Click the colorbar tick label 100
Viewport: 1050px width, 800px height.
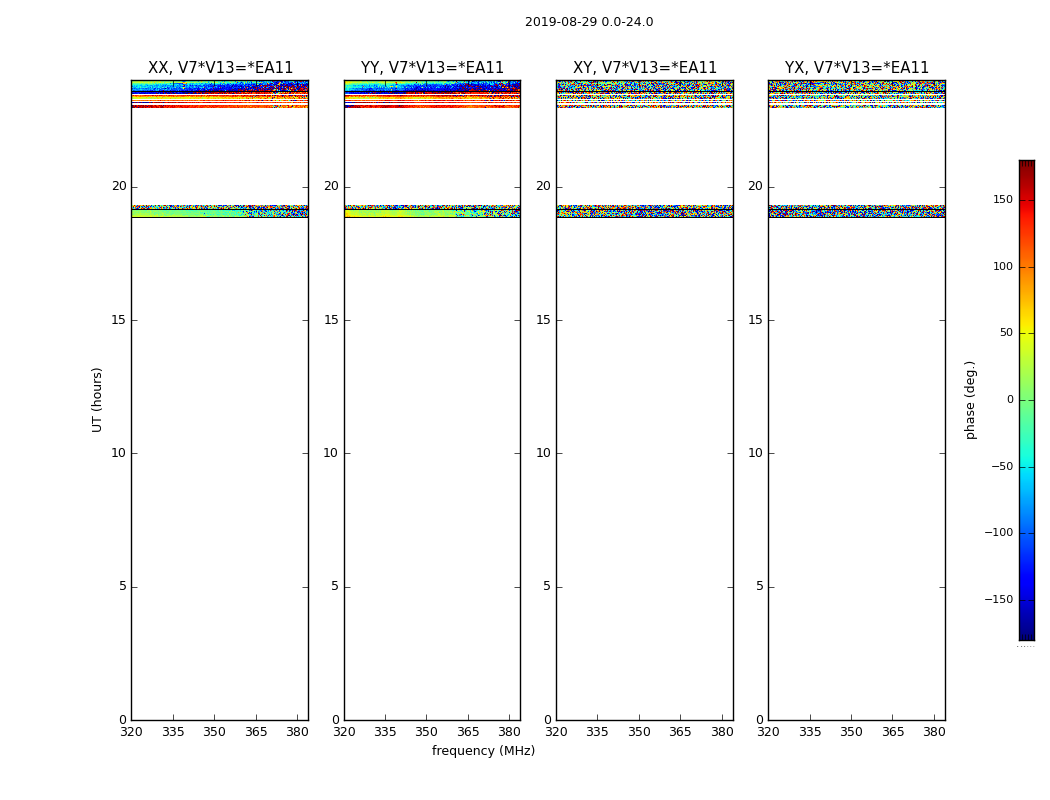point(1003,266)
